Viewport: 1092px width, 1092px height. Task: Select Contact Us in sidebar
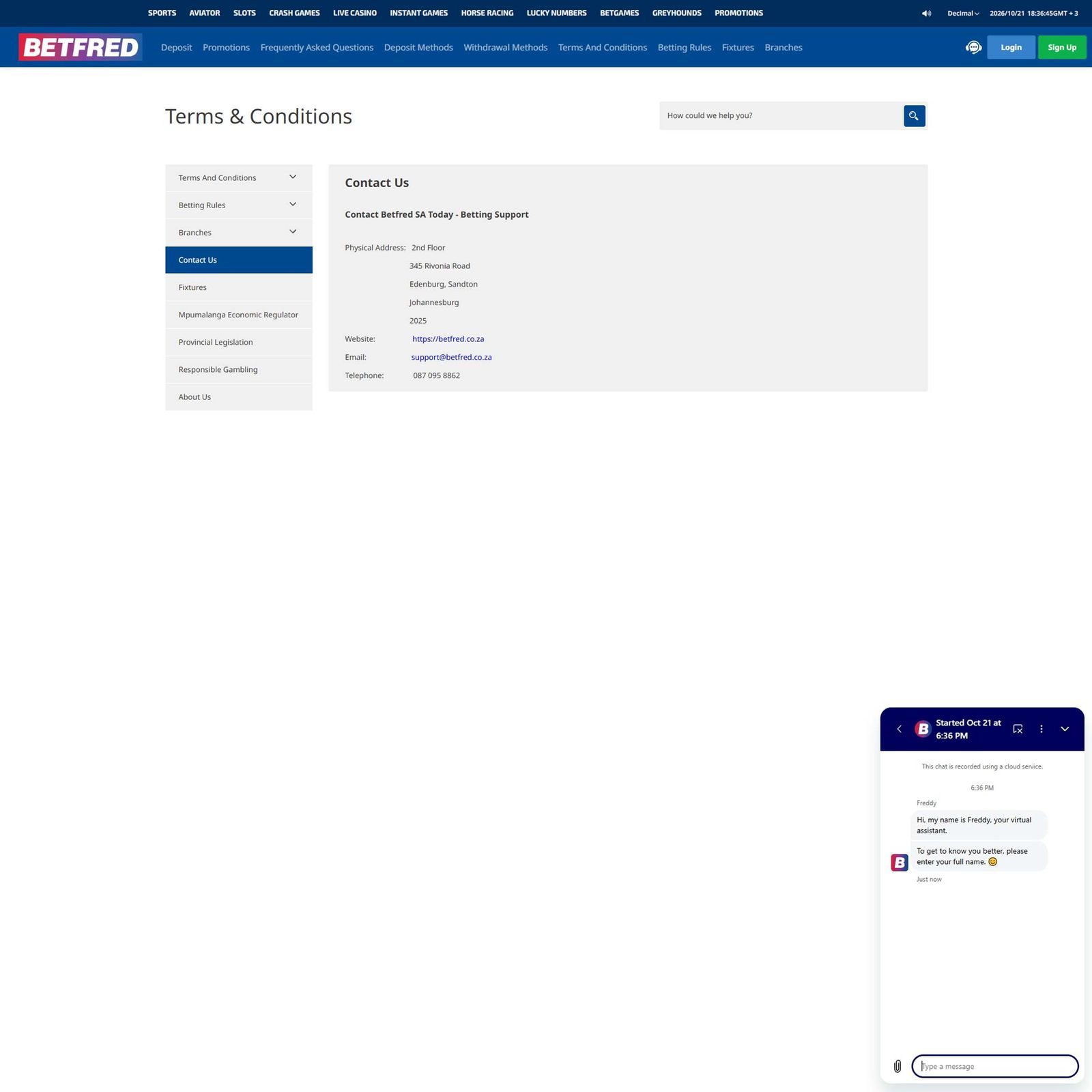239,260
